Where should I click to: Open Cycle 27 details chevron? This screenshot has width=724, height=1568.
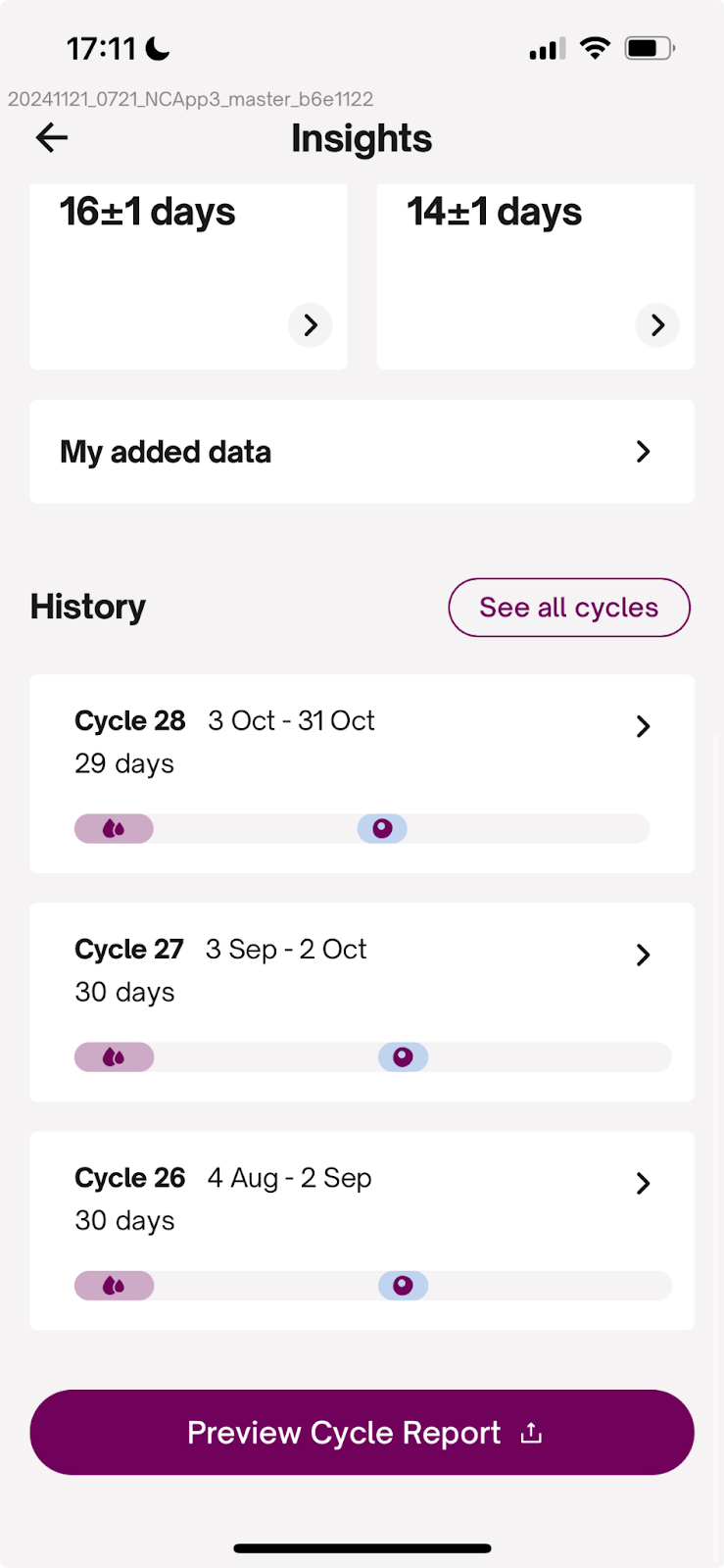click(x=643, y=955)
